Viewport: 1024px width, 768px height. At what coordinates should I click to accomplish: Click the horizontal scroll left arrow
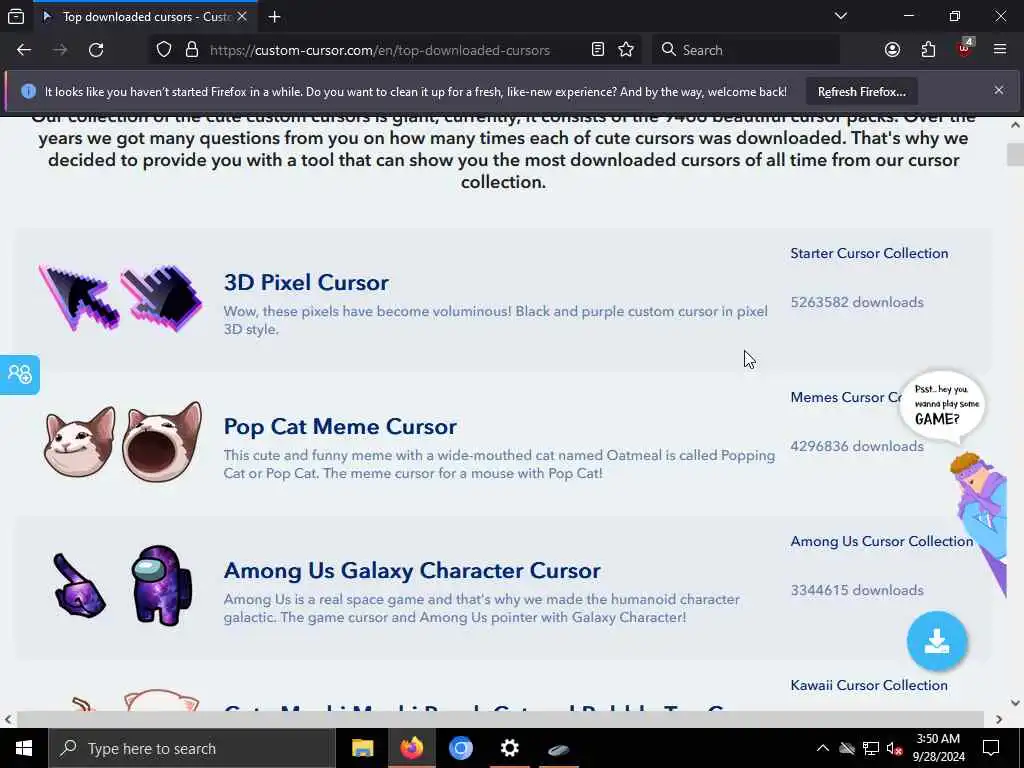point(8,719)
